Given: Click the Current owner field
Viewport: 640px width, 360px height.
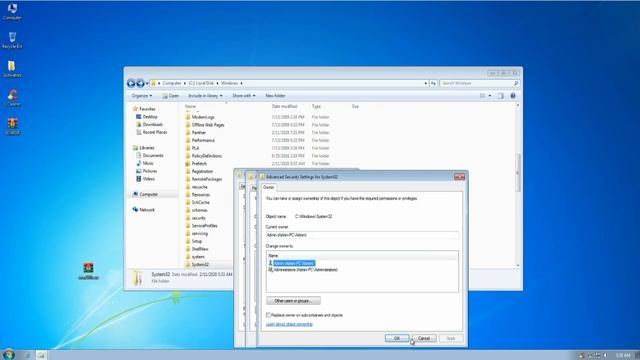Looking at the screenshot, I should [362, 235].
